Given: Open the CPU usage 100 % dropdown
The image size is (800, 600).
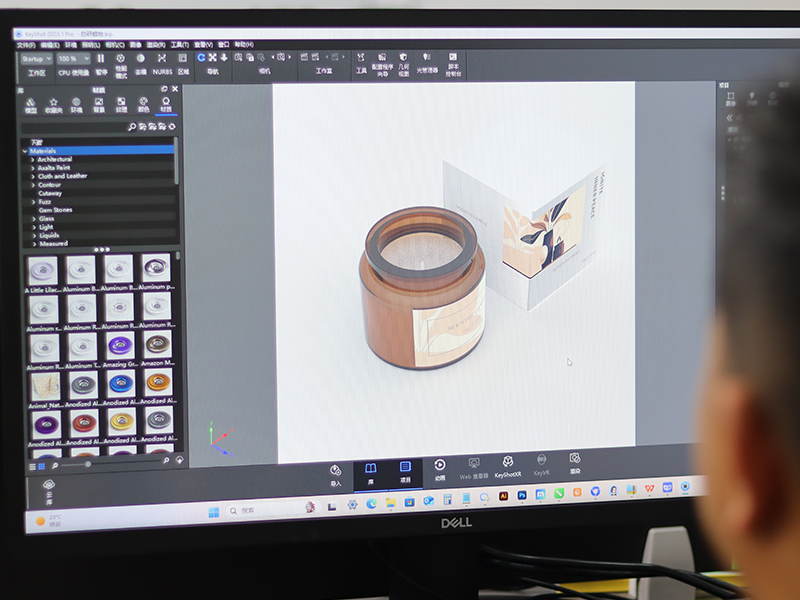Looking at the screenshot, I should (x=73, y=59).
